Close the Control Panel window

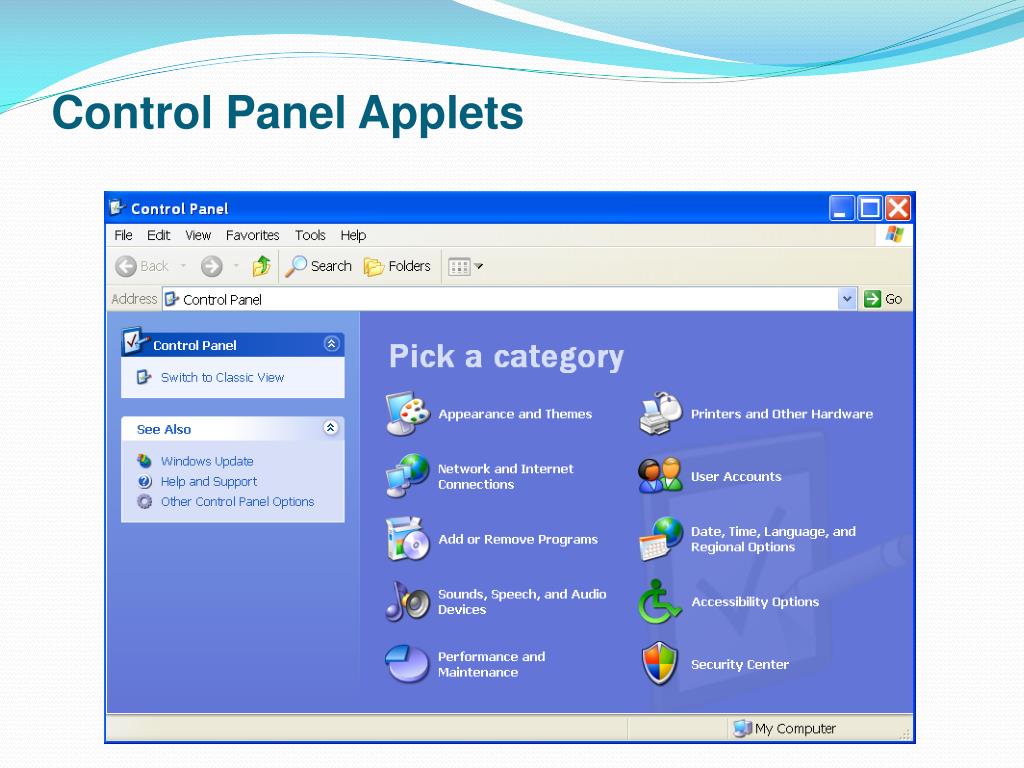click(898, 208)
